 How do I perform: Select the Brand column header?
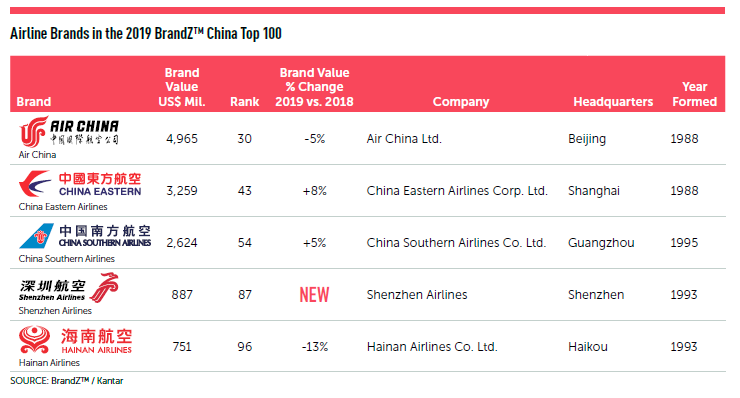click(34, 102)
